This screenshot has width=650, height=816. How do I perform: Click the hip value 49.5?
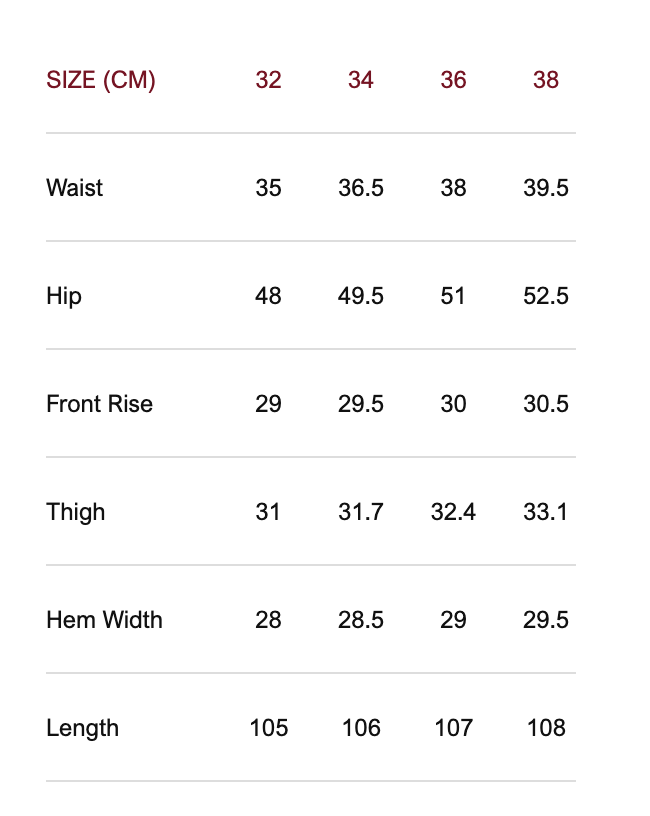[x=361, y=296]
